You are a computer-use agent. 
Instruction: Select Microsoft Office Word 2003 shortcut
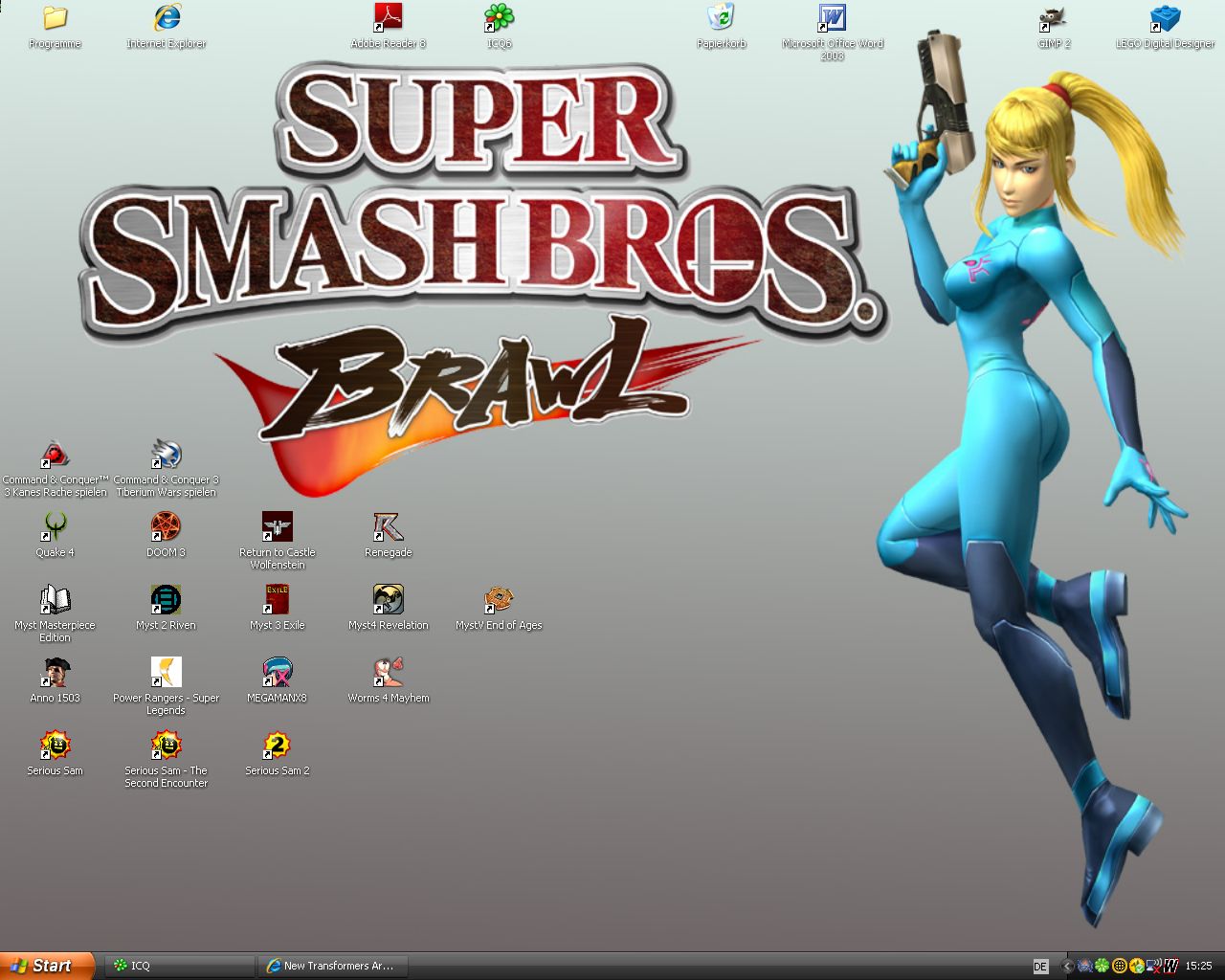832,18
